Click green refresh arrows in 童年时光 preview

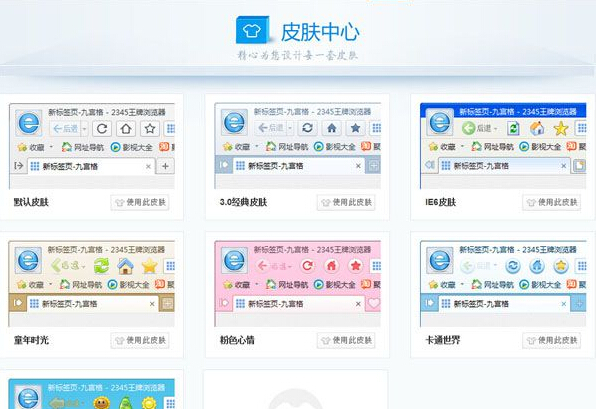[101, 266]
